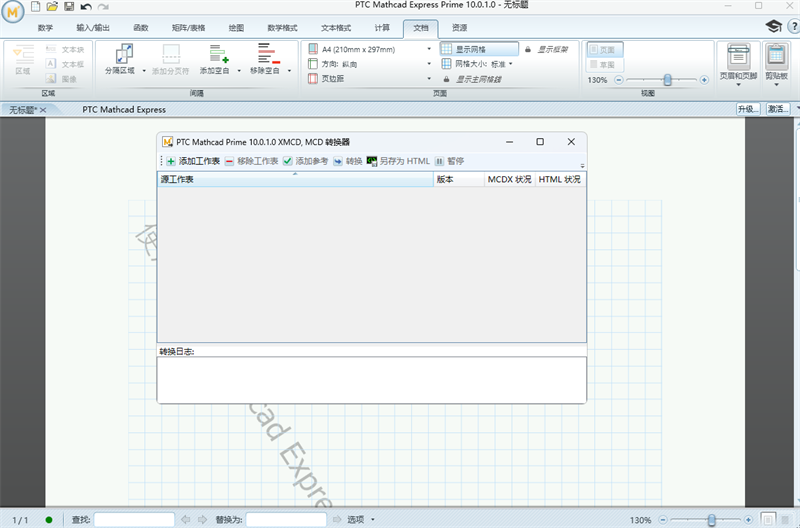Save worksheet using floppy disk icon
This screenshot has width=800, height=528.
69,6
